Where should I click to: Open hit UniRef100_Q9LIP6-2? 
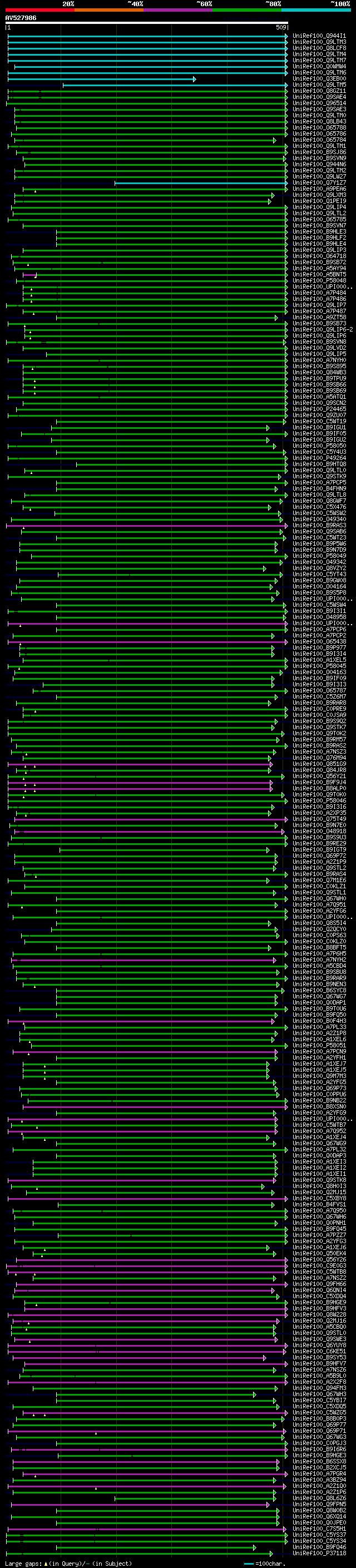323,329
